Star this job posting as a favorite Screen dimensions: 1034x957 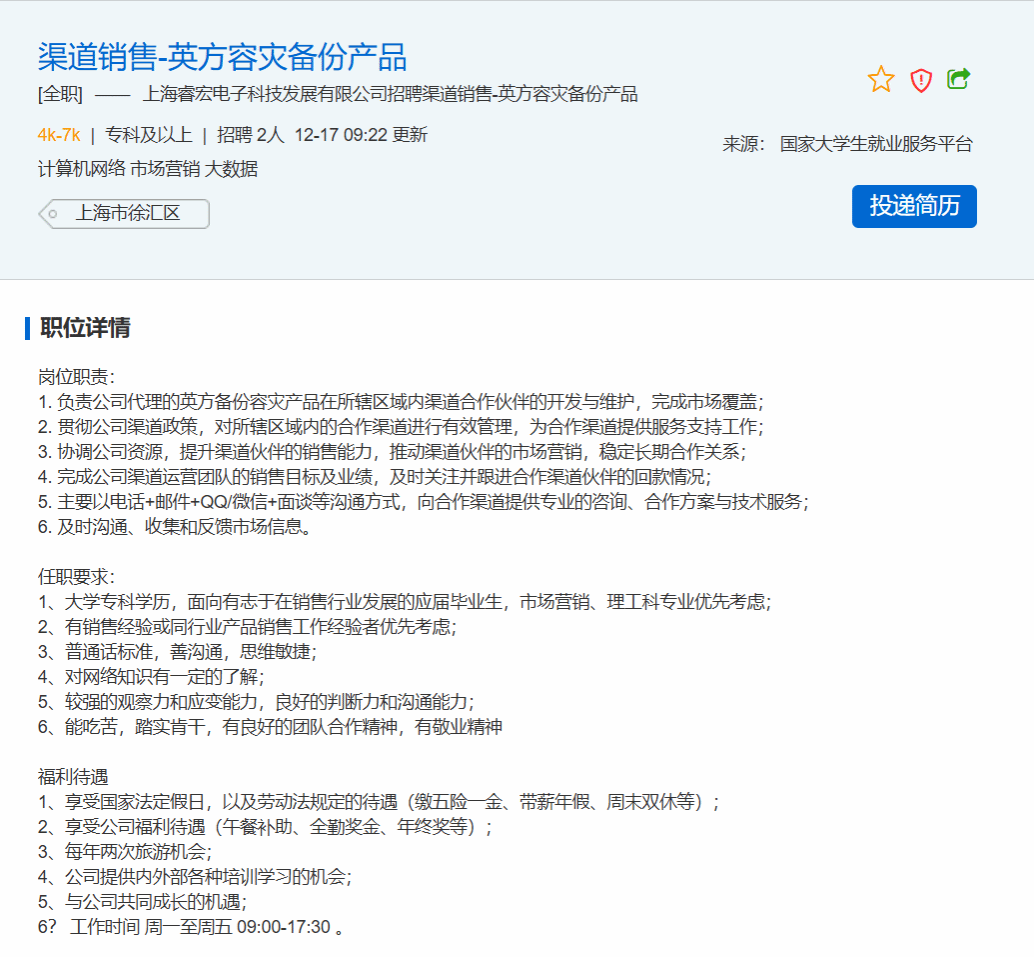880,80
